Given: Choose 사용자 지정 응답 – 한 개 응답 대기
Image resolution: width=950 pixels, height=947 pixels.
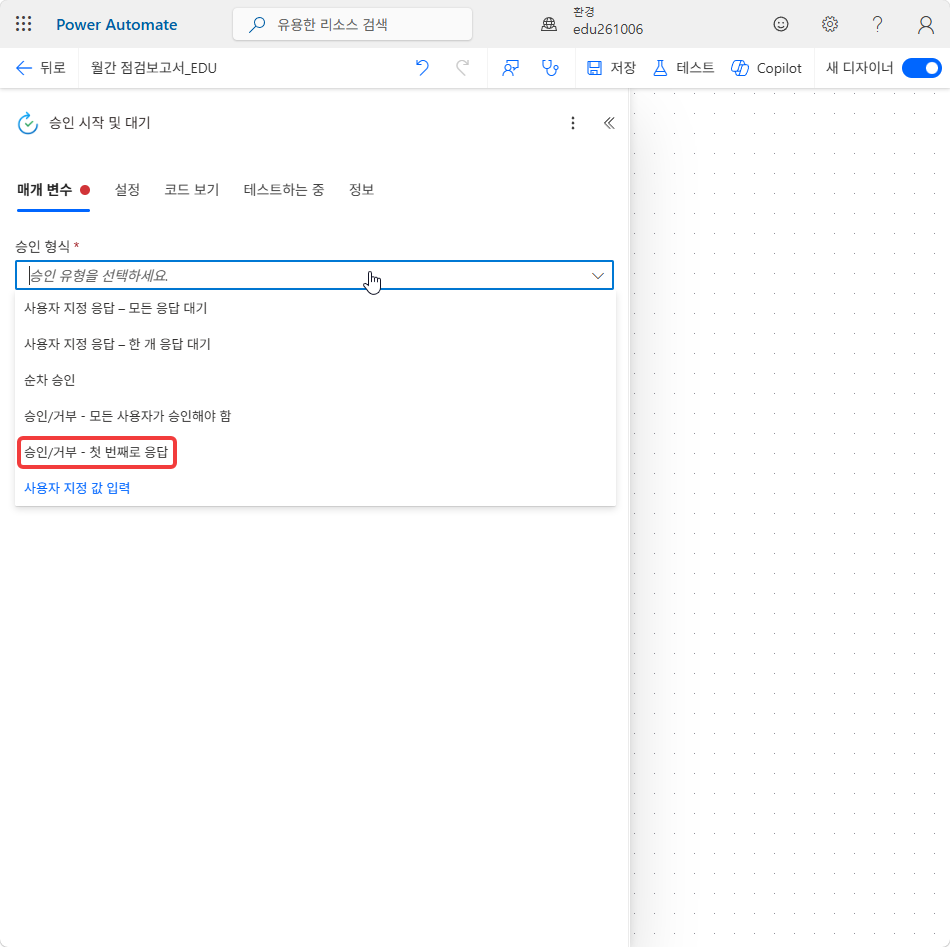Looking at the screenshot, I should click(x=315, y=344).
